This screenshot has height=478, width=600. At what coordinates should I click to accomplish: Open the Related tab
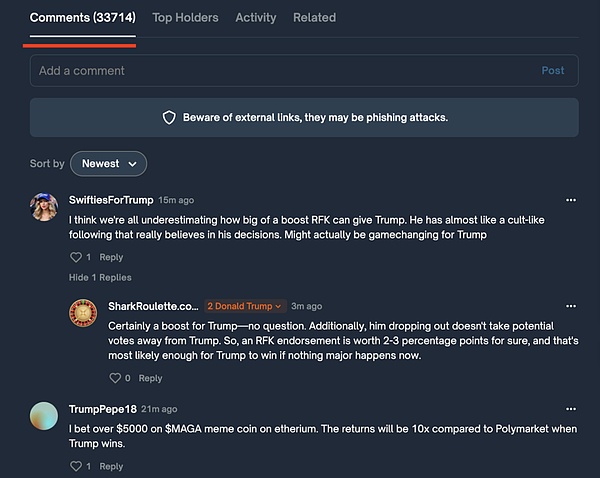click(x=314, y=18)
